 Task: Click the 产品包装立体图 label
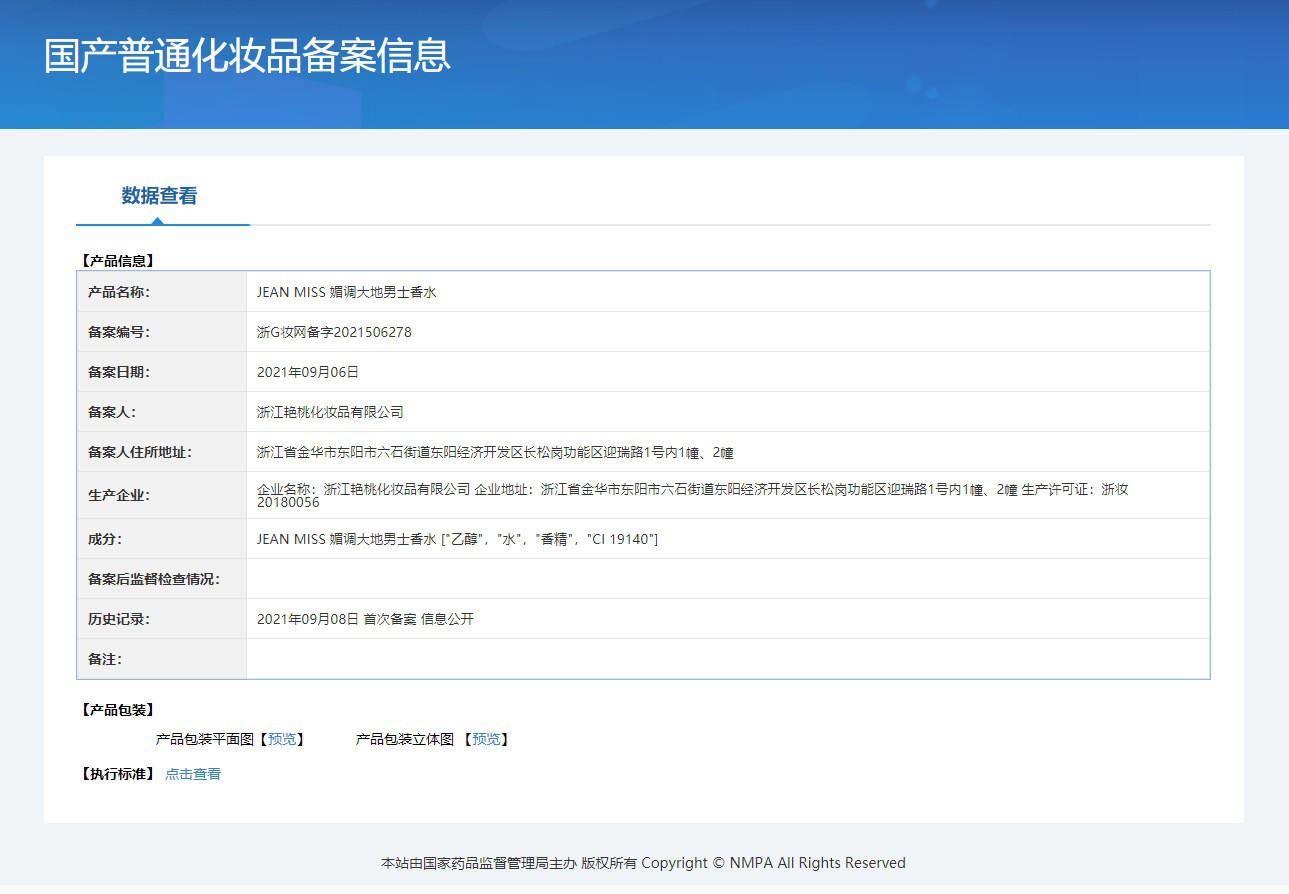405,739
